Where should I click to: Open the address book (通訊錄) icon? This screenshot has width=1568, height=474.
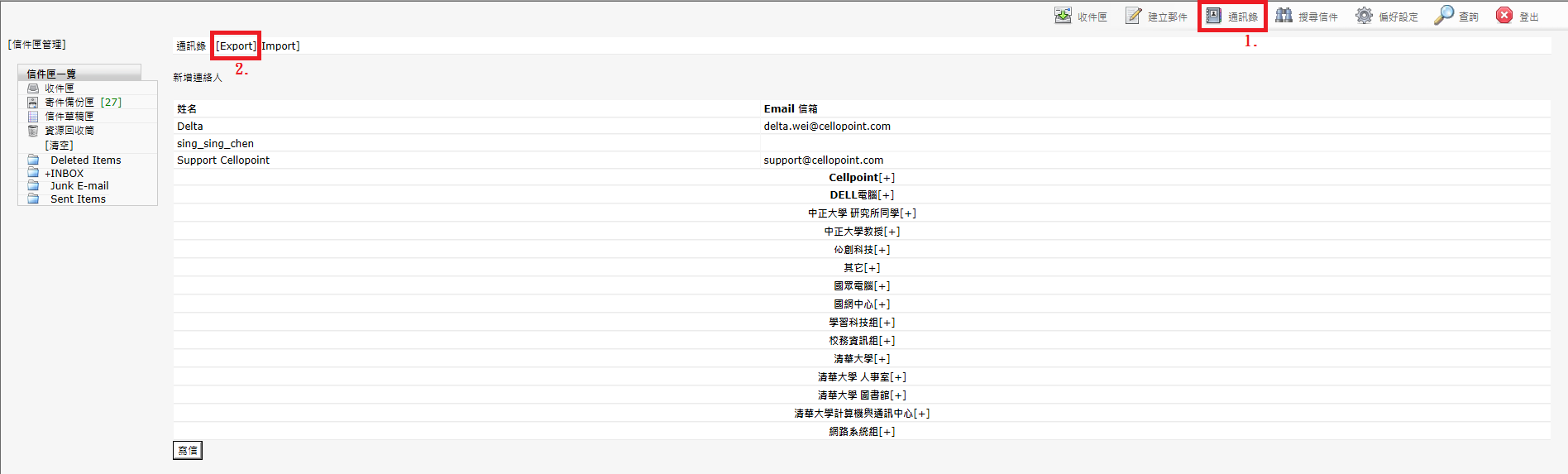point(1213,16)
